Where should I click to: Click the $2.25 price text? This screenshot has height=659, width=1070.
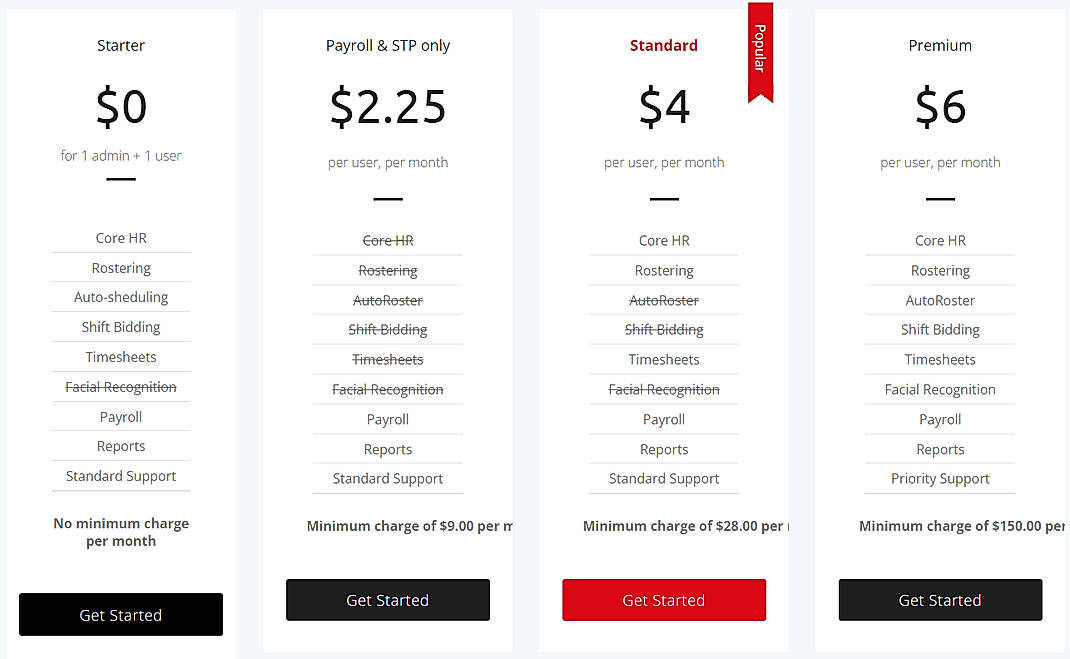tap(387, 107)
